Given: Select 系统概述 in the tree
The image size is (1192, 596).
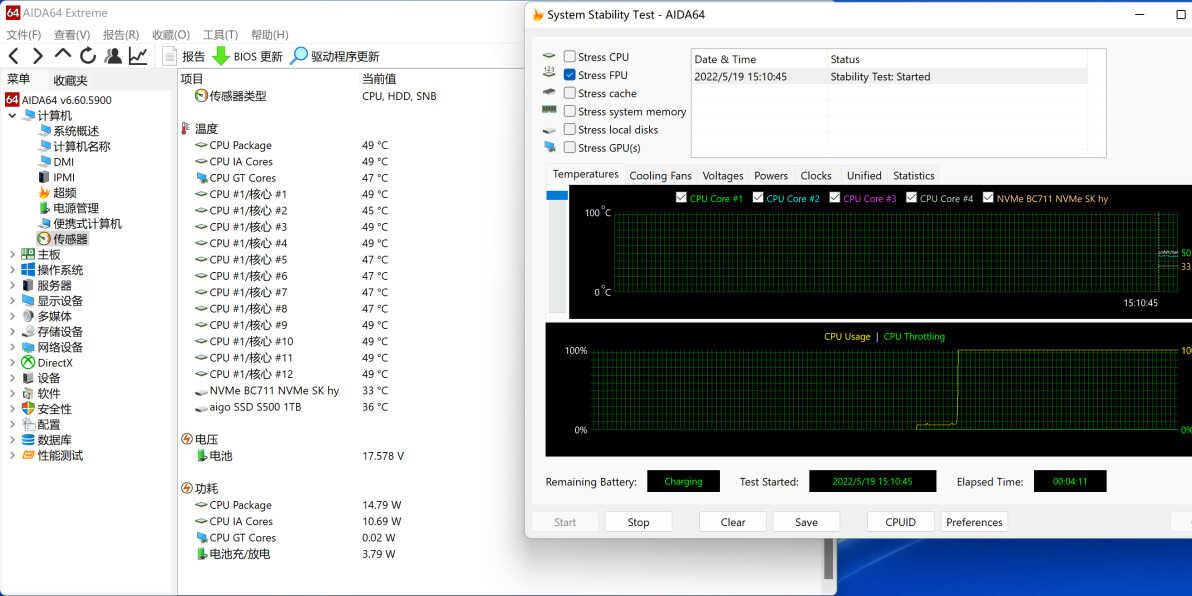Looking at the screenshot, I should [76, 131].
